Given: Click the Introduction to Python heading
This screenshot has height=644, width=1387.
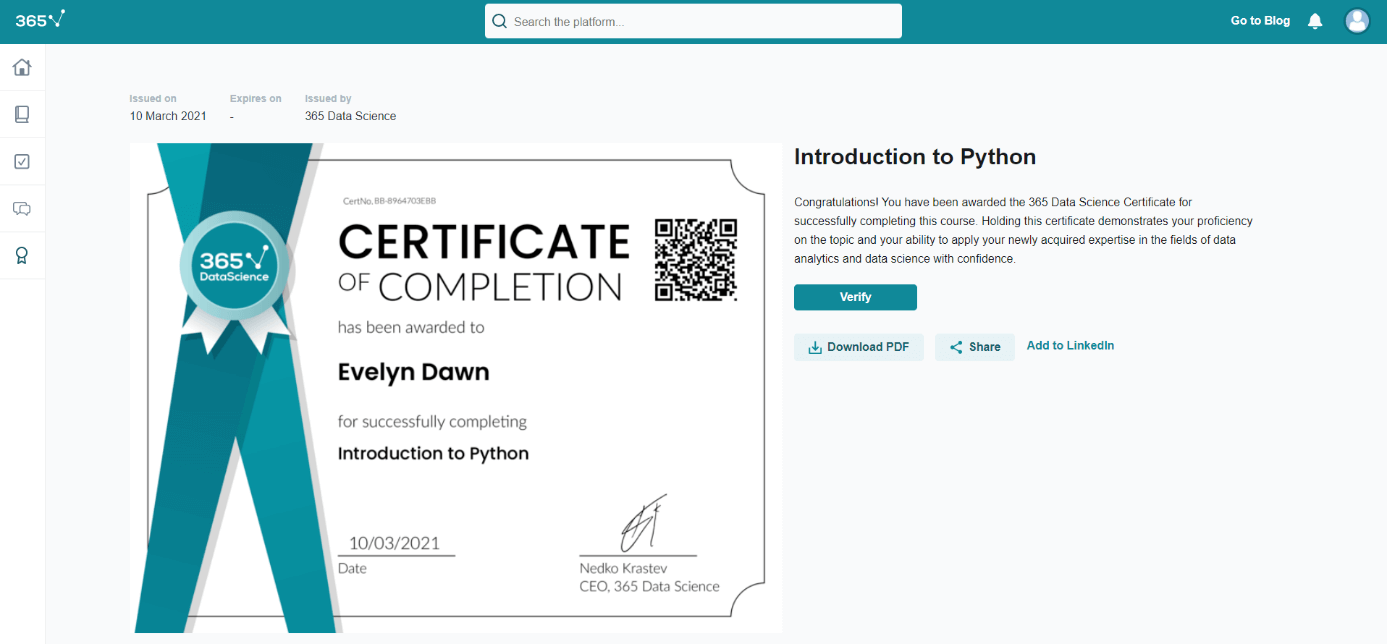Looking at the screenshot, I should 914,157.
